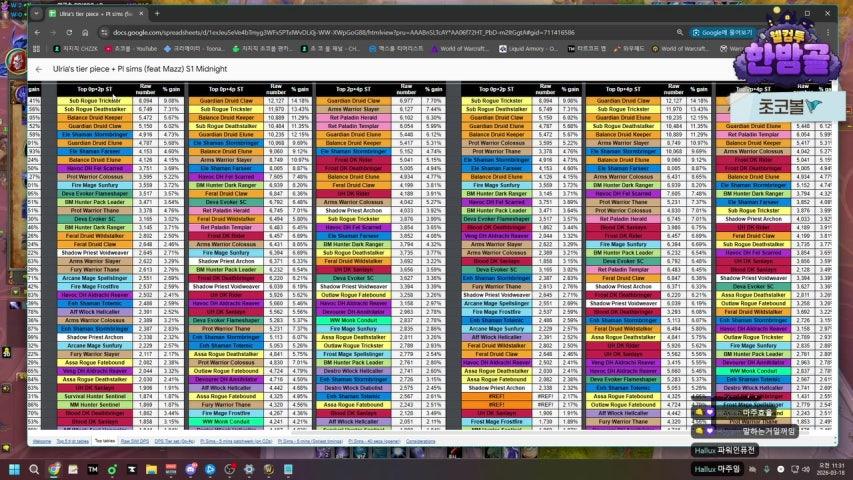Open the 와우헤드 bookmark

coord(629,48)
